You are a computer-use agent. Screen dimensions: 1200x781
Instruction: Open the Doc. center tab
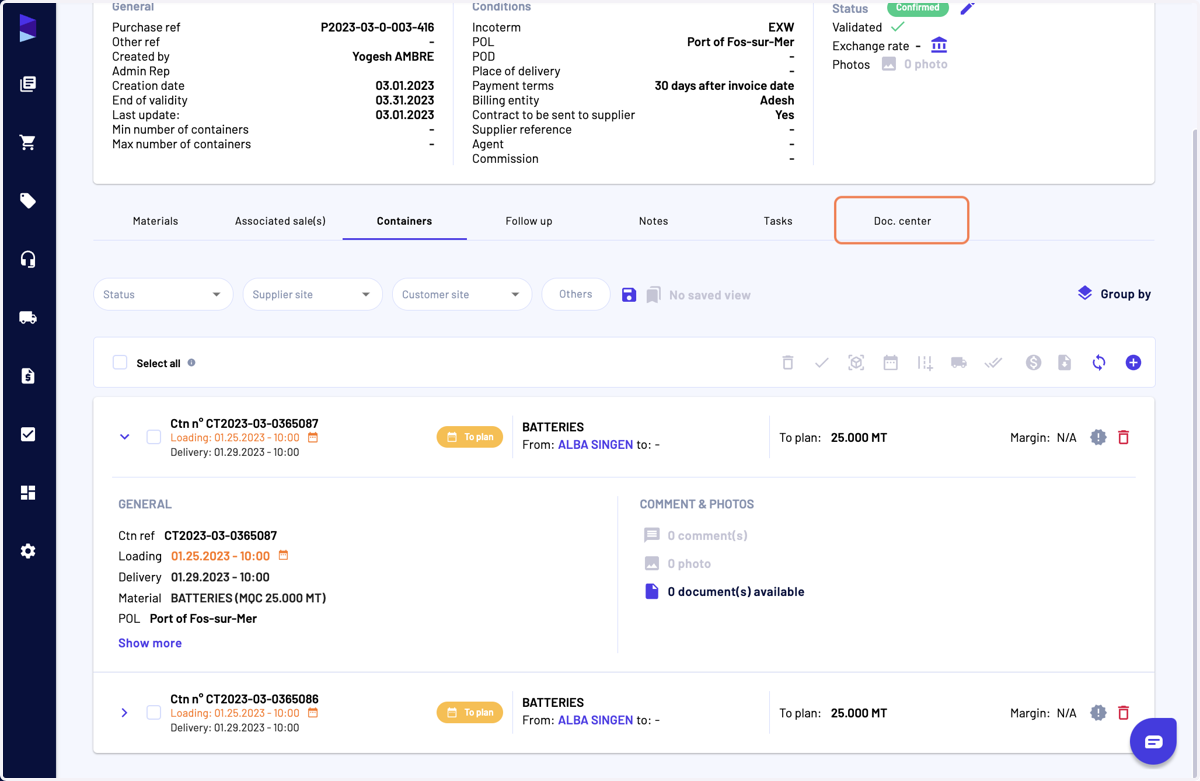coord(902,221)
